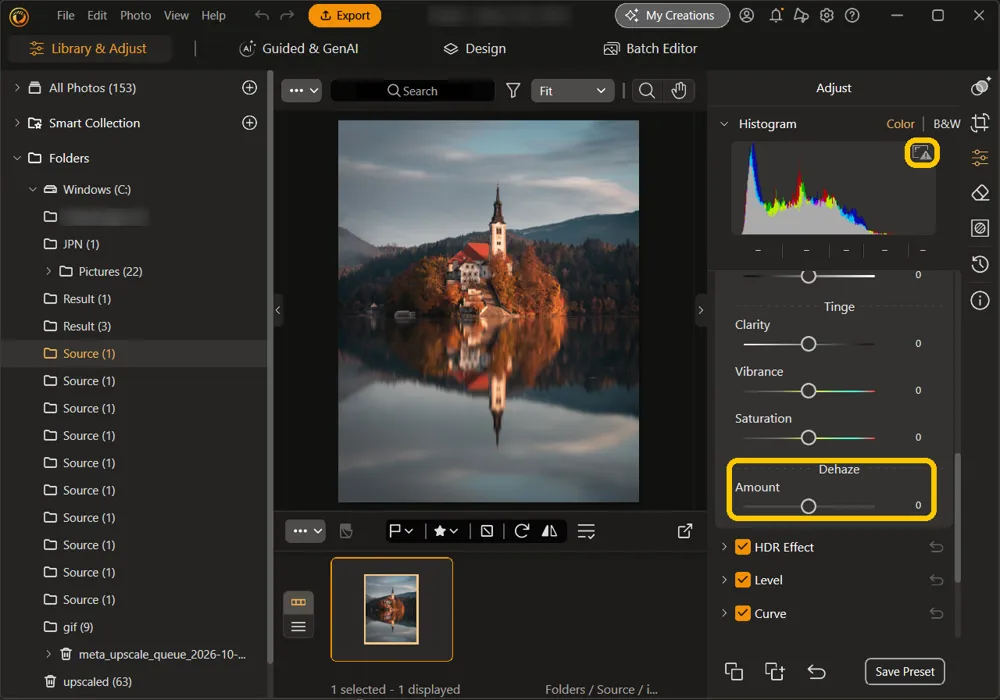
Task: Open the Fit zoom level dropdown
Action: coord(572,91)
